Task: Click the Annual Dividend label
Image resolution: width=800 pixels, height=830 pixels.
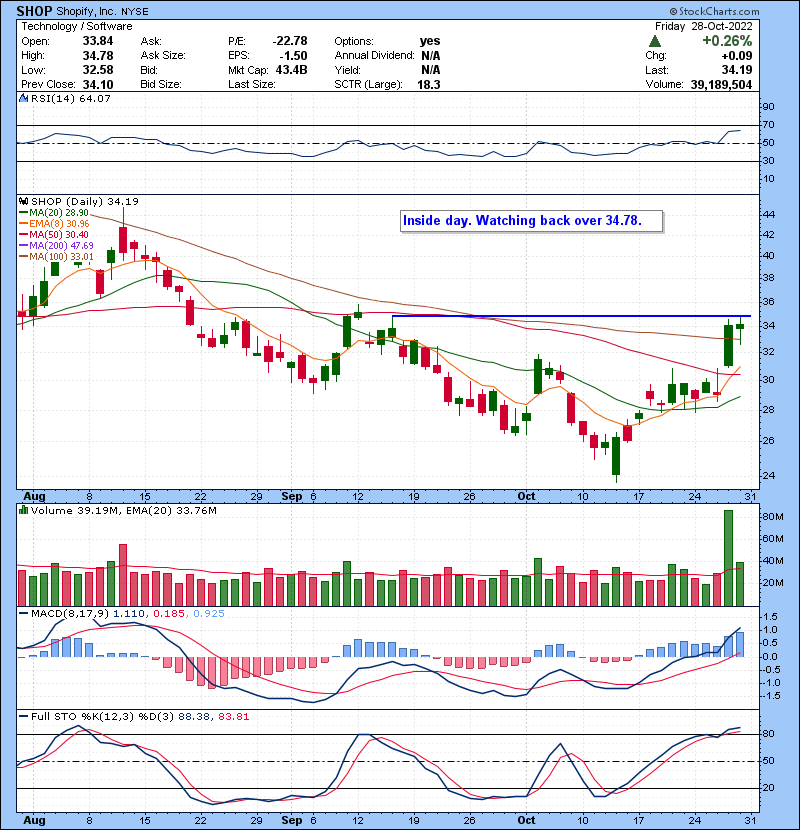Action: [x=374, y=56]
